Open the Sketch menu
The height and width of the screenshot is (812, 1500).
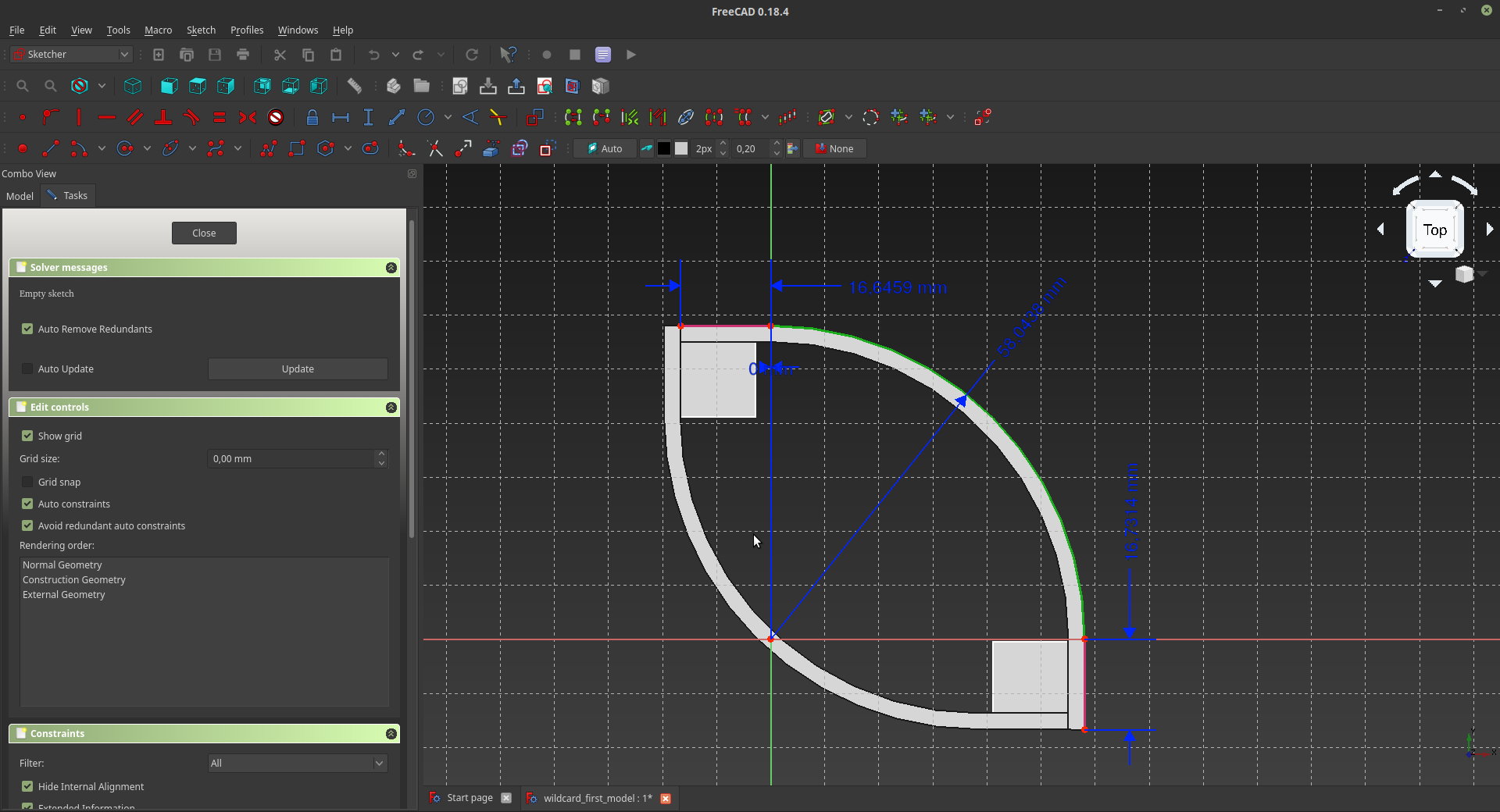[x=201, y=30]
